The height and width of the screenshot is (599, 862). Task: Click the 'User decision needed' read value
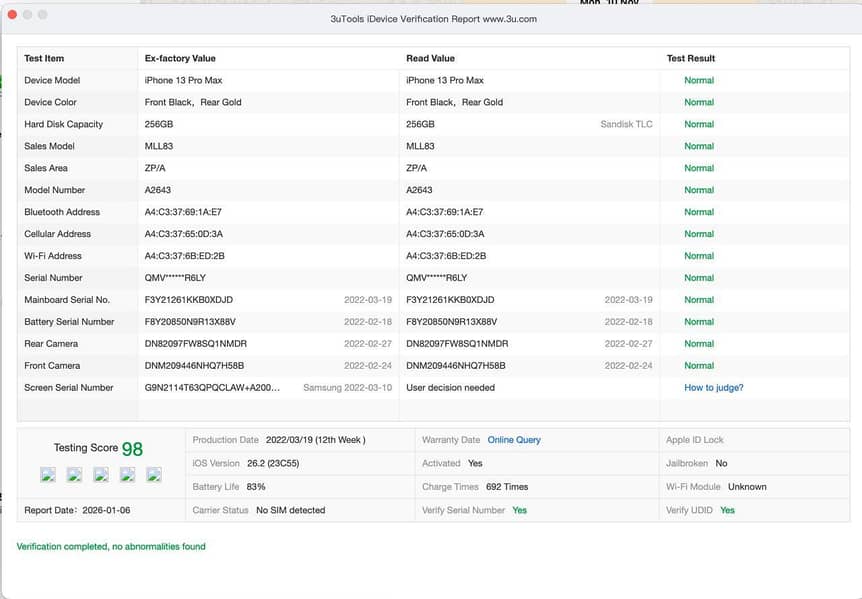point(450,388)
